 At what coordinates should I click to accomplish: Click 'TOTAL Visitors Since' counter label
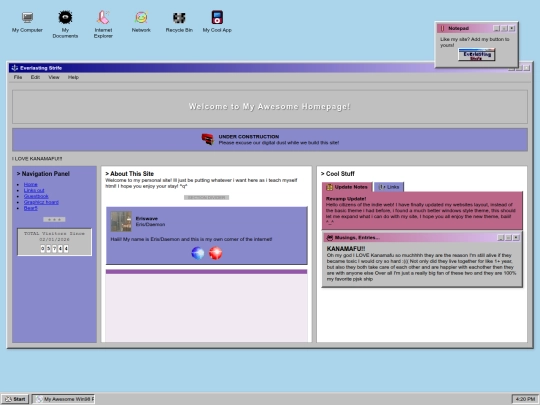tap(54, 233)
